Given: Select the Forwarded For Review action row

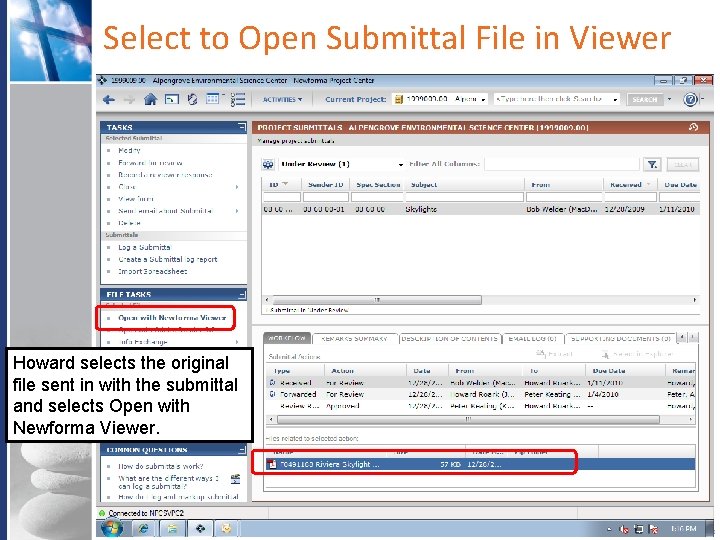Looking at the screenshot, I should (x=480, y=394).
